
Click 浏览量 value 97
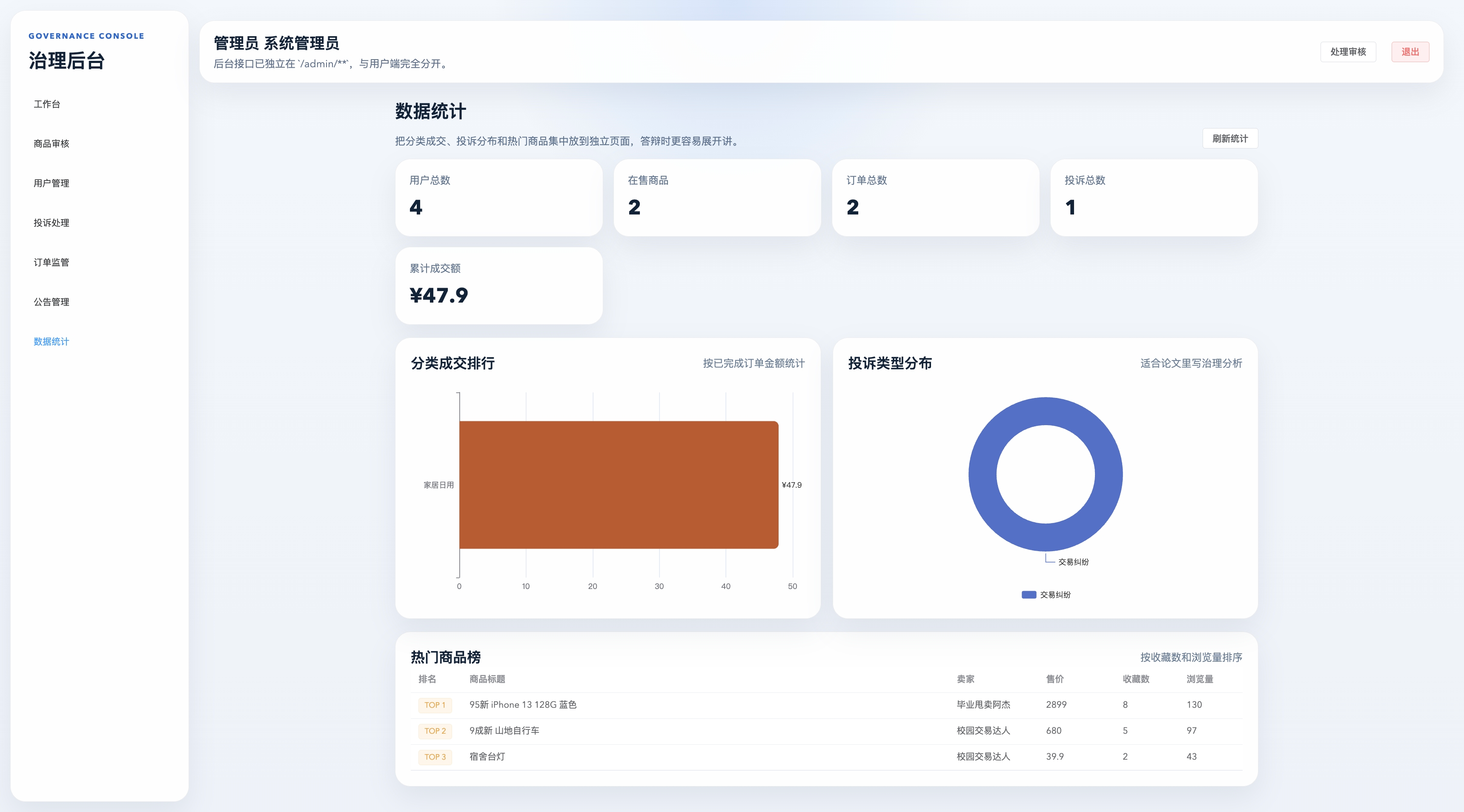pyautogui.click(x=1191, y=731)
